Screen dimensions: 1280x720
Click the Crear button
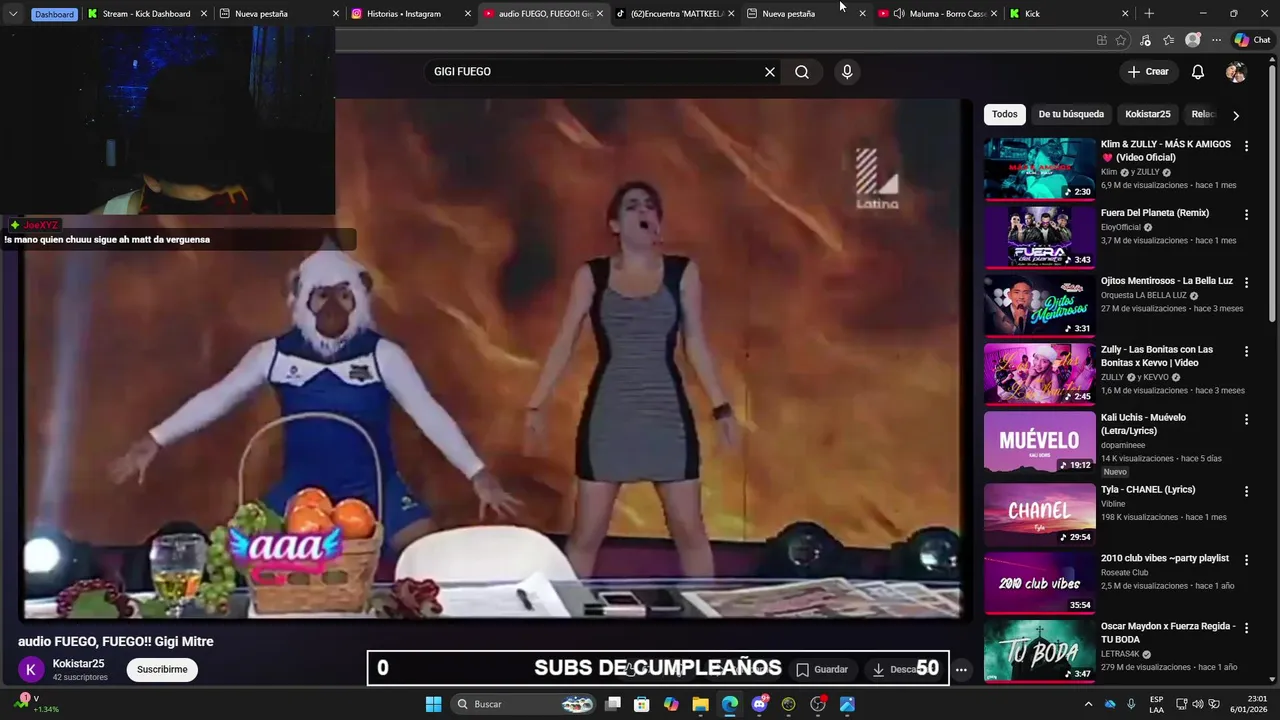[x=1148, y=72]
